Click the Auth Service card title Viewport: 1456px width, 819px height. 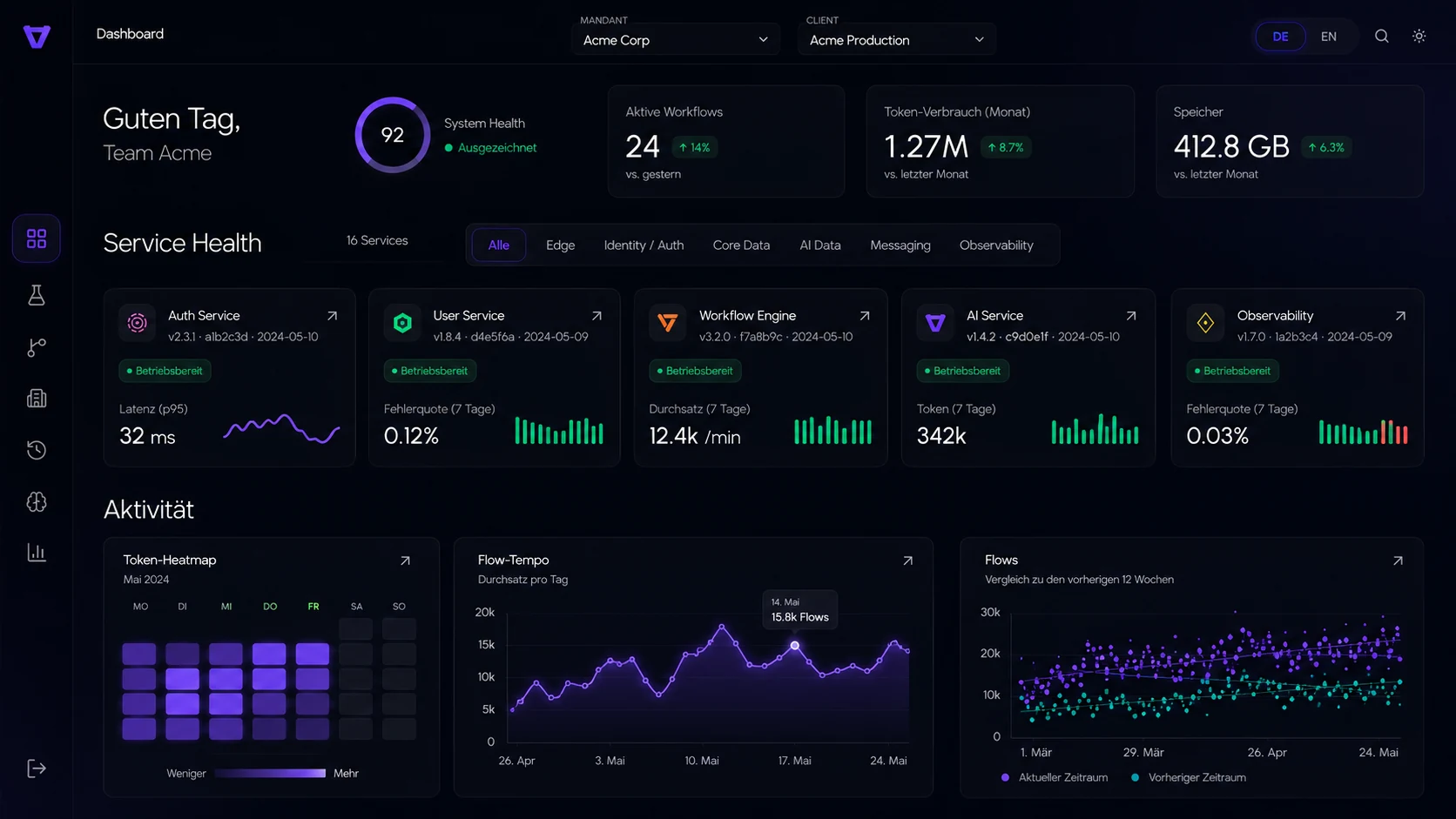click(x=204, y=316)
